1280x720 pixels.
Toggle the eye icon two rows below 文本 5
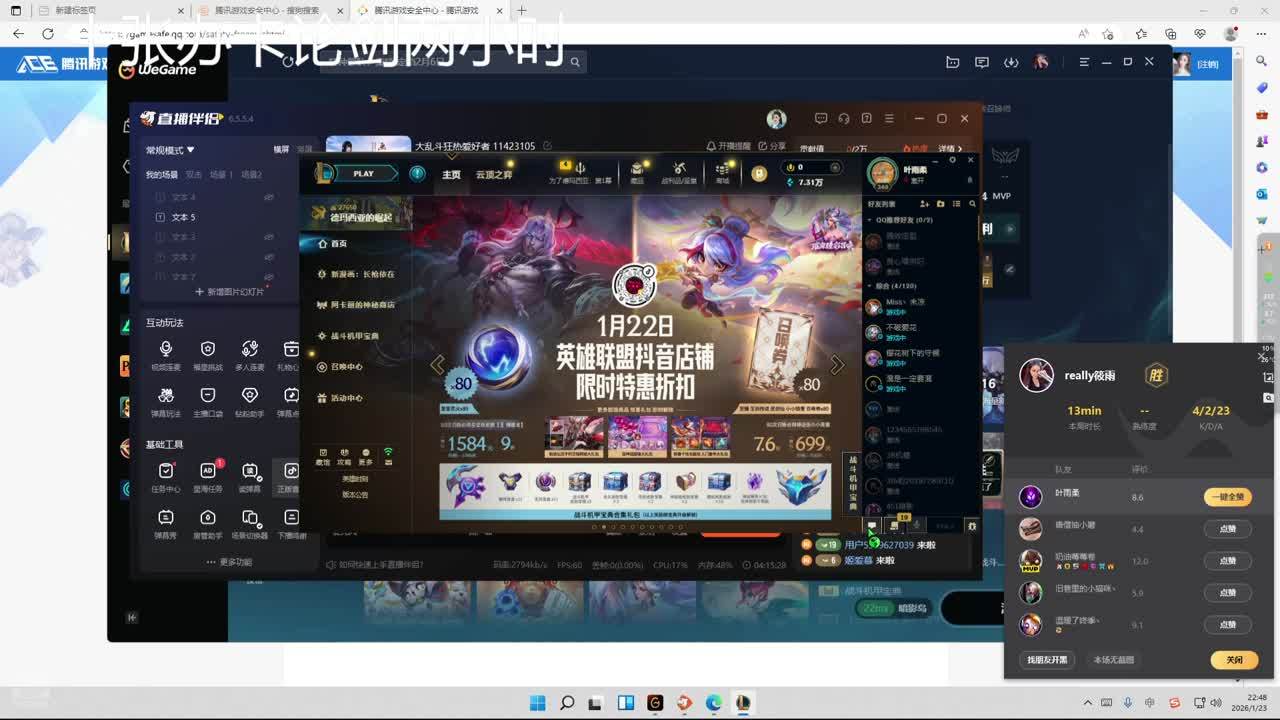268,257
